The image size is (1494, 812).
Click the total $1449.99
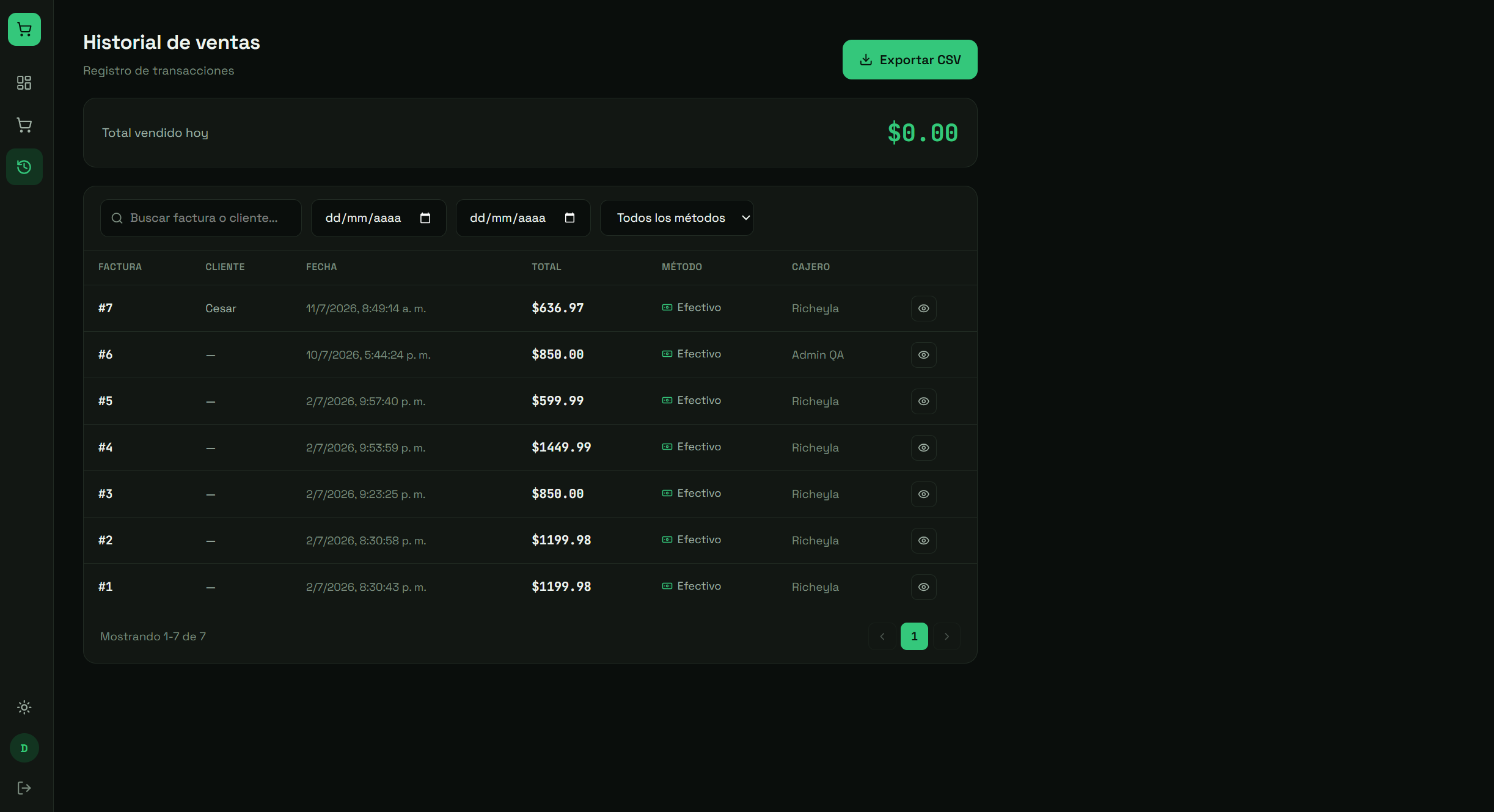pyautogui.click(x=562, y=447)
